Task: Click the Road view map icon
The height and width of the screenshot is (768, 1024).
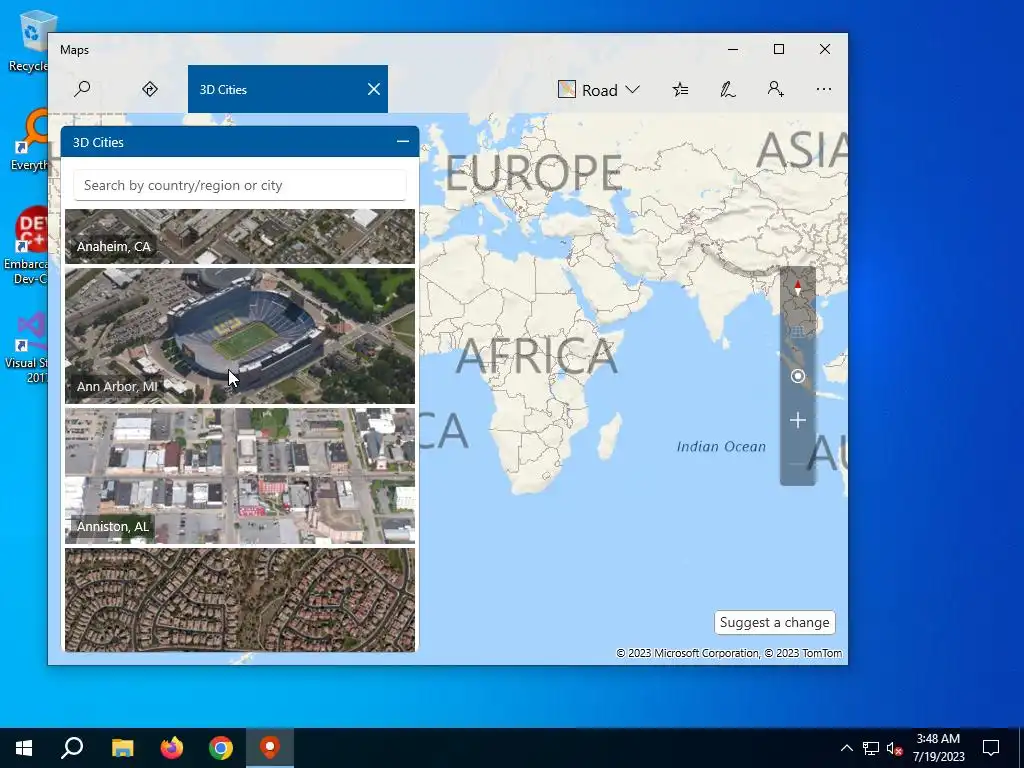Action: pyautogui.click(x=567, y=89)
